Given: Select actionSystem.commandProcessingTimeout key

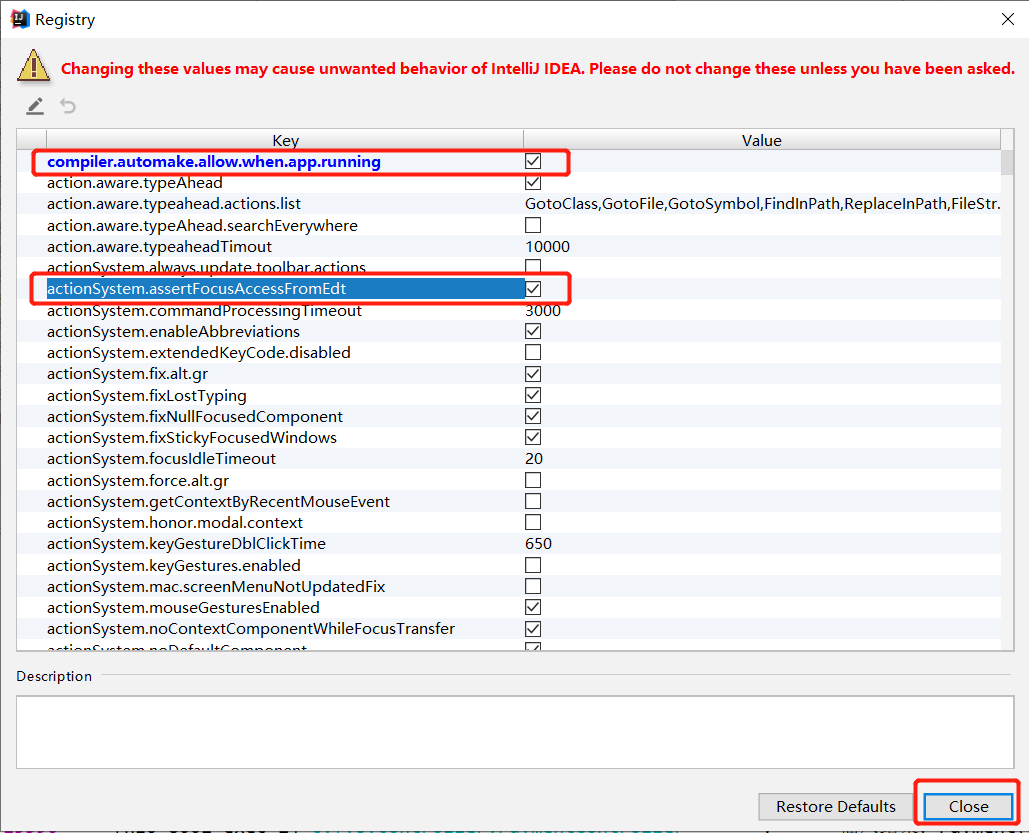Looking at the screenshot, I should pos(204,310).
